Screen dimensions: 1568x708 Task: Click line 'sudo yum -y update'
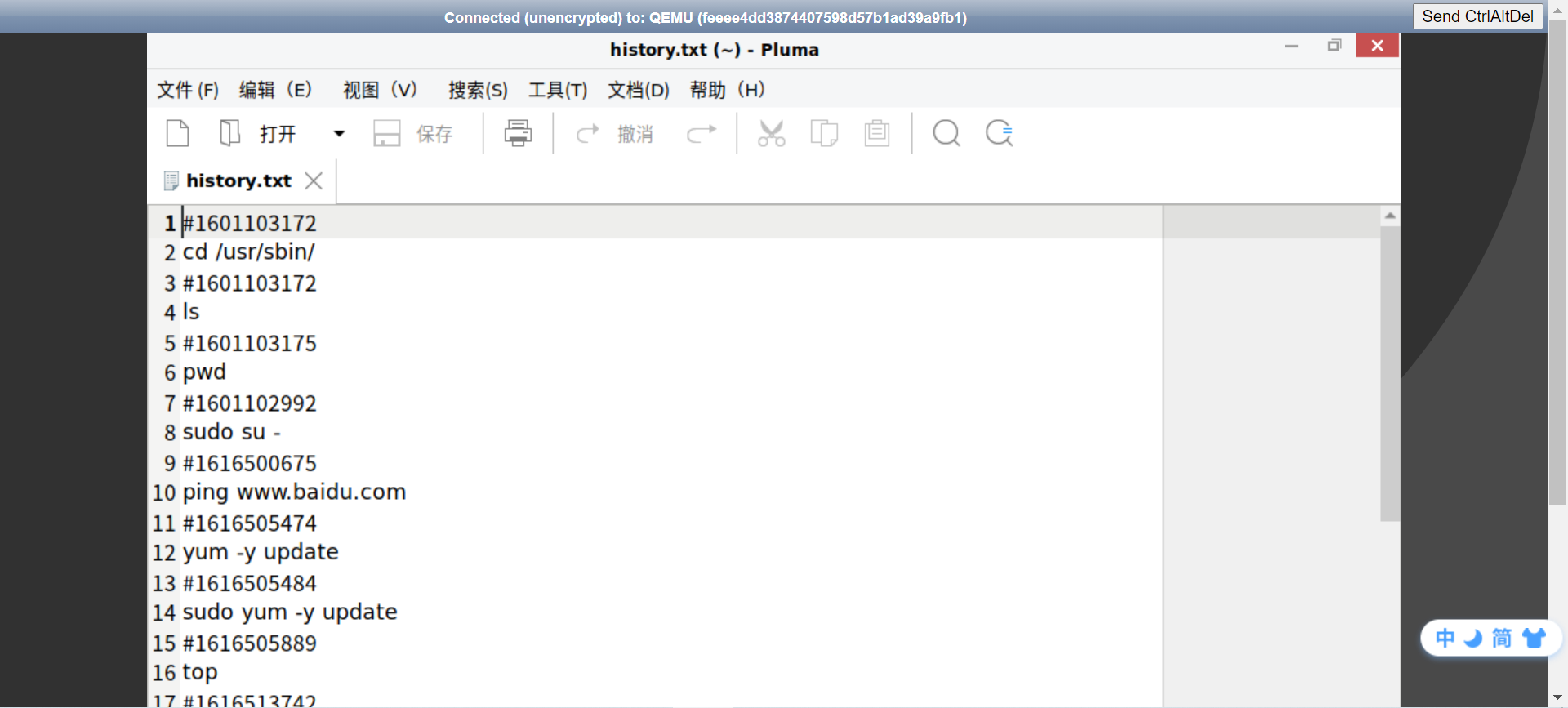pyautogui.click(x=290, y=612)
